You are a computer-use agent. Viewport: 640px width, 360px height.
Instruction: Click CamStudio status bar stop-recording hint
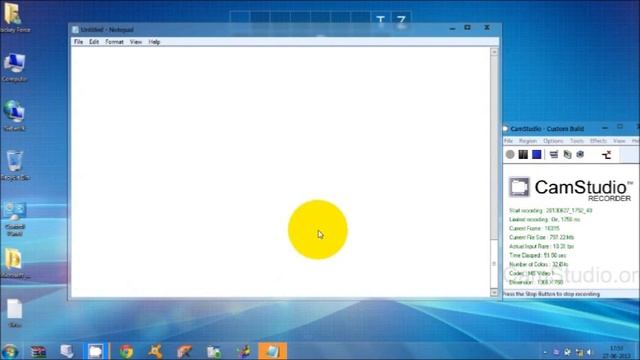(x=551, y=294)
